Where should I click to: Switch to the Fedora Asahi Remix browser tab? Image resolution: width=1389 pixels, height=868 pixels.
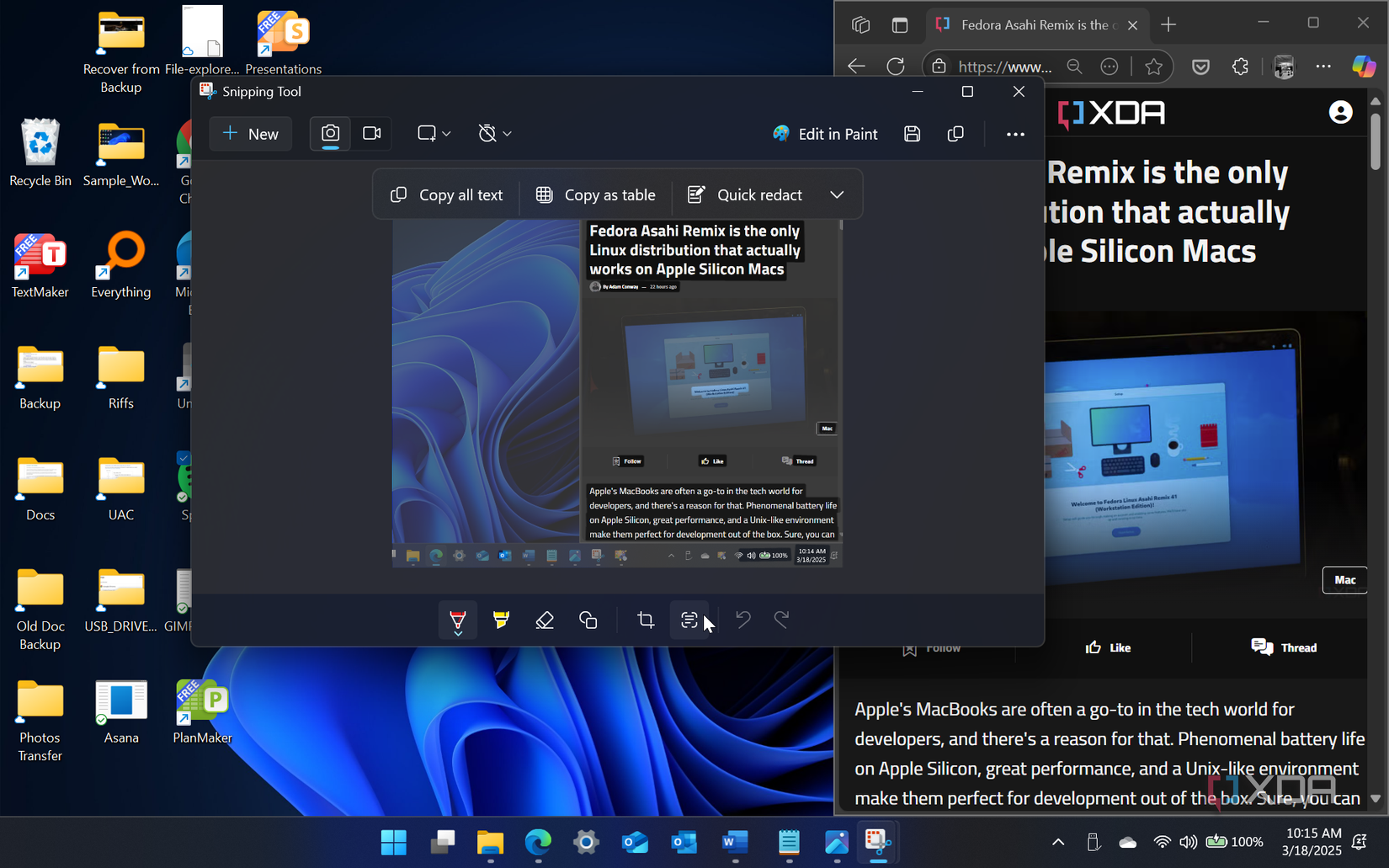click(x=1035, y=24)
